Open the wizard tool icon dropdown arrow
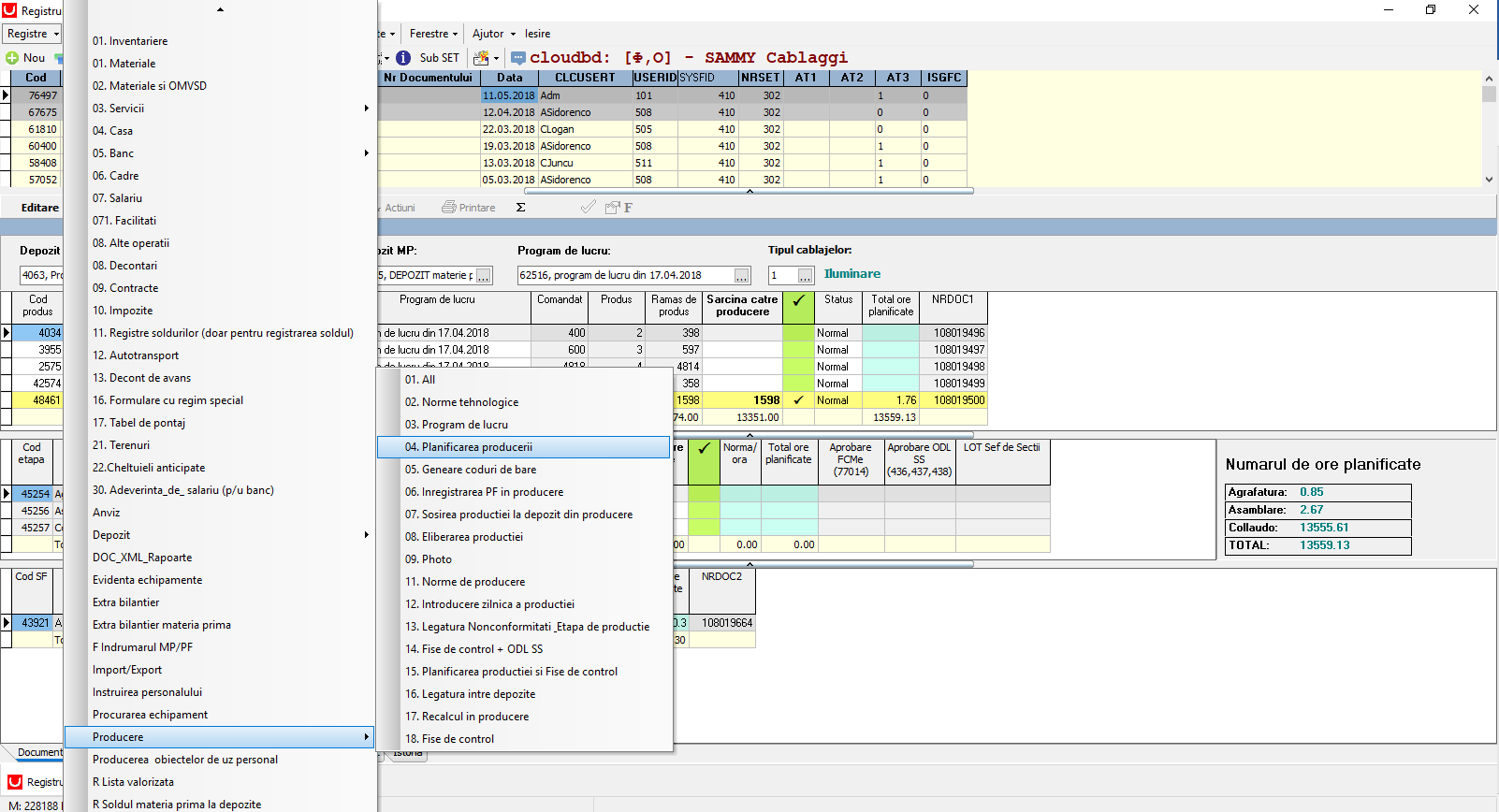 [x=496, y=58]
